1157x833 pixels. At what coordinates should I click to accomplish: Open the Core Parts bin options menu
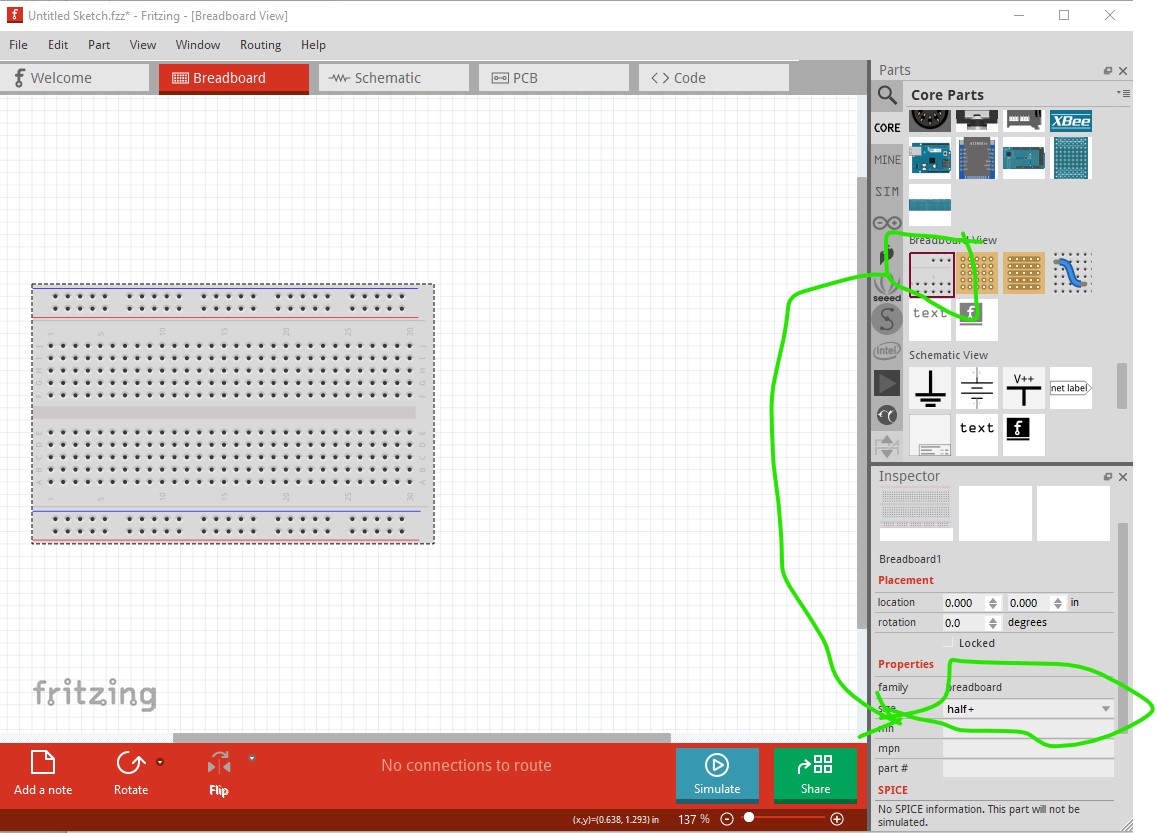pos(1123,93)
